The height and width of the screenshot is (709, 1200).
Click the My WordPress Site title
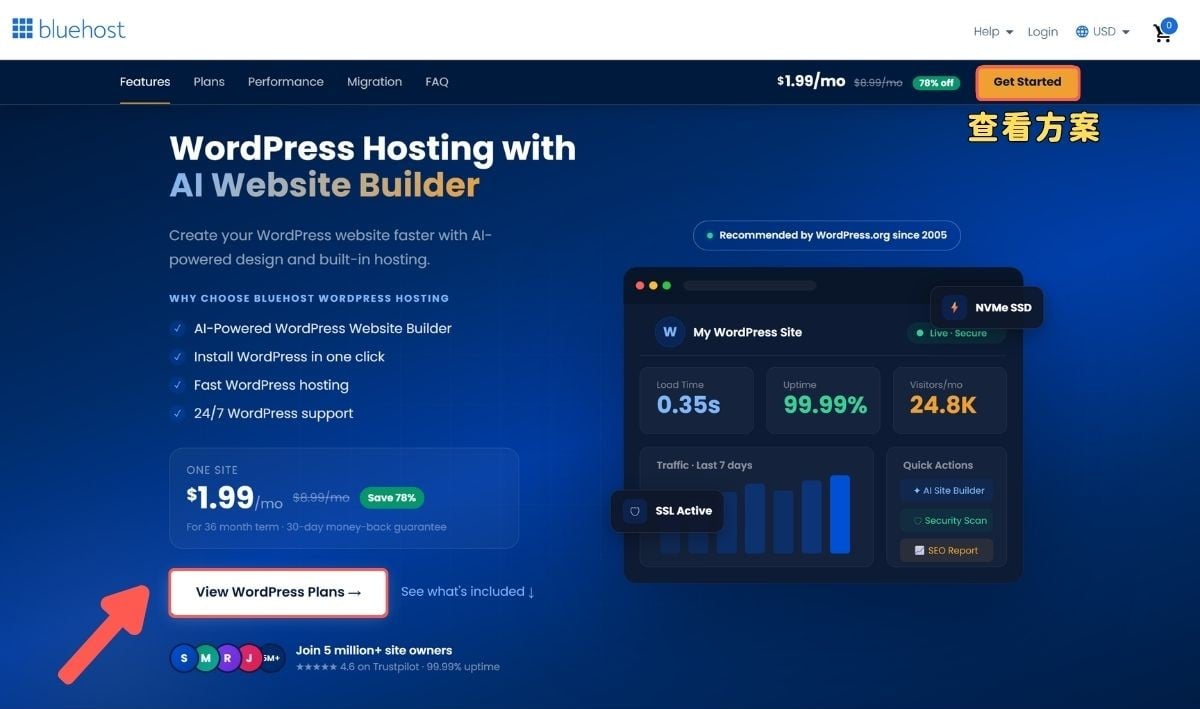(x=748, y=332)
